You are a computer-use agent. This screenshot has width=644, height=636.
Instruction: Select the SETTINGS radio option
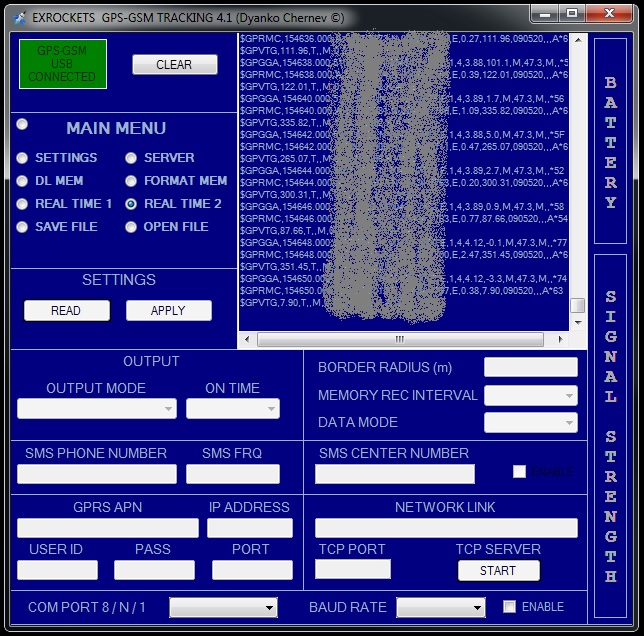tap(22, 158)
